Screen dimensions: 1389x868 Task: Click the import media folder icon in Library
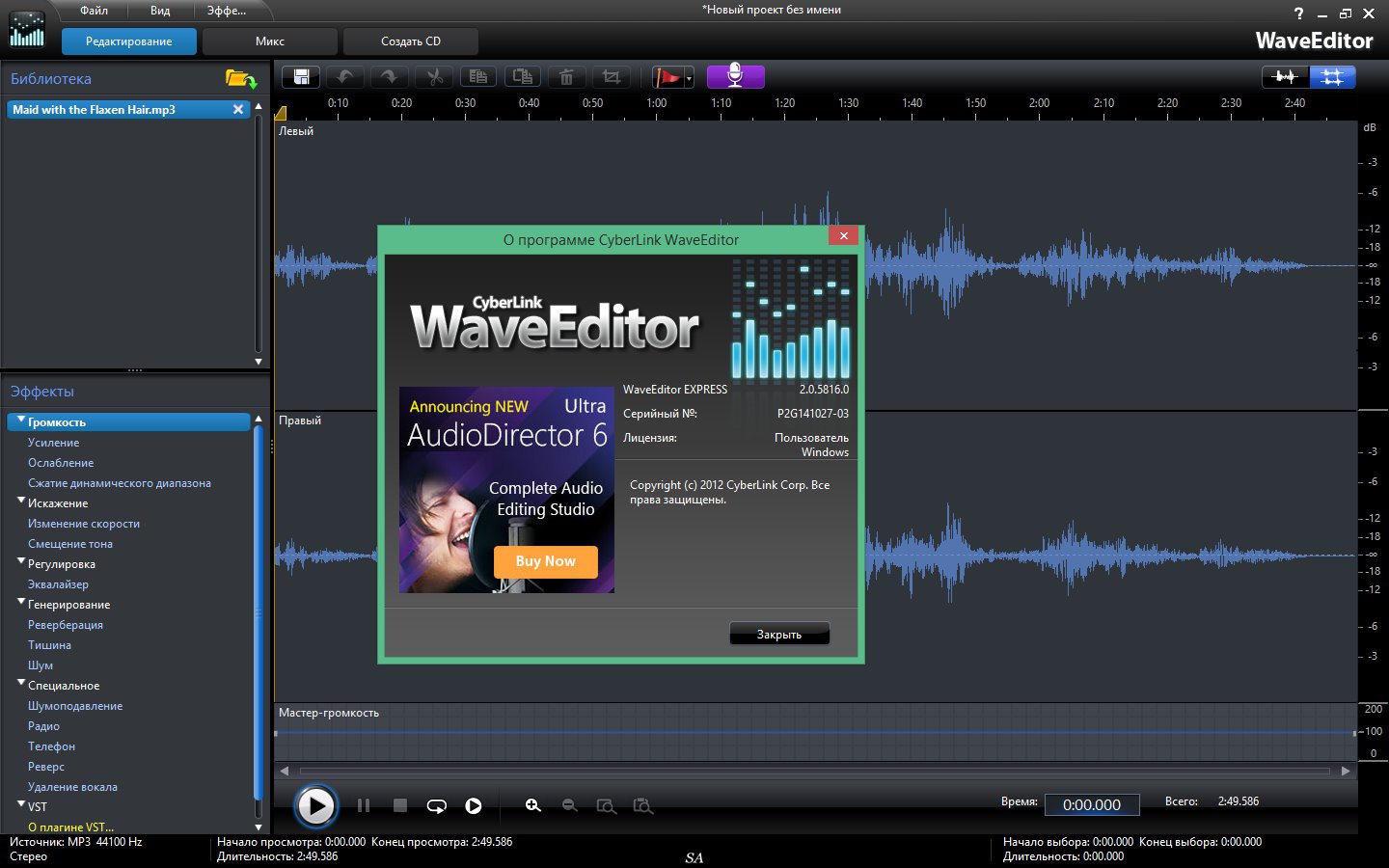(x=240, y=79)
